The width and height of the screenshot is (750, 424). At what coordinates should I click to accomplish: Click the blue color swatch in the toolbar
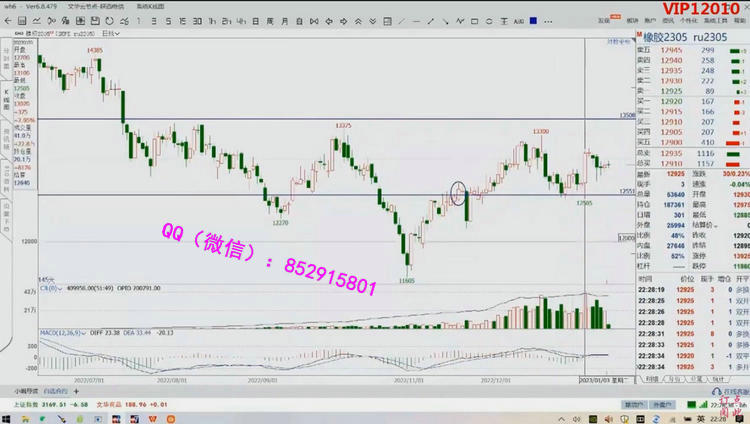tap(534, 18)
